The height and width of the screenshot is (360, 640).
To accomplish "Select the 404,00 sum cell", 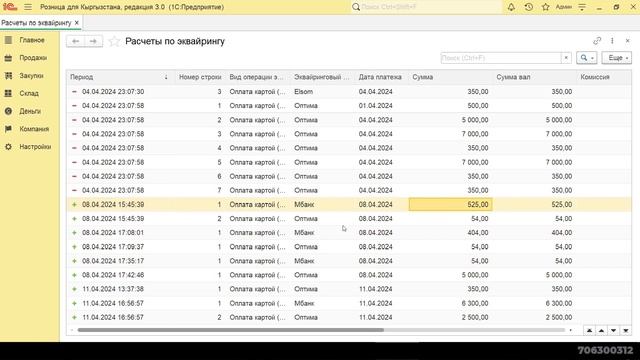I will point(450,233).
